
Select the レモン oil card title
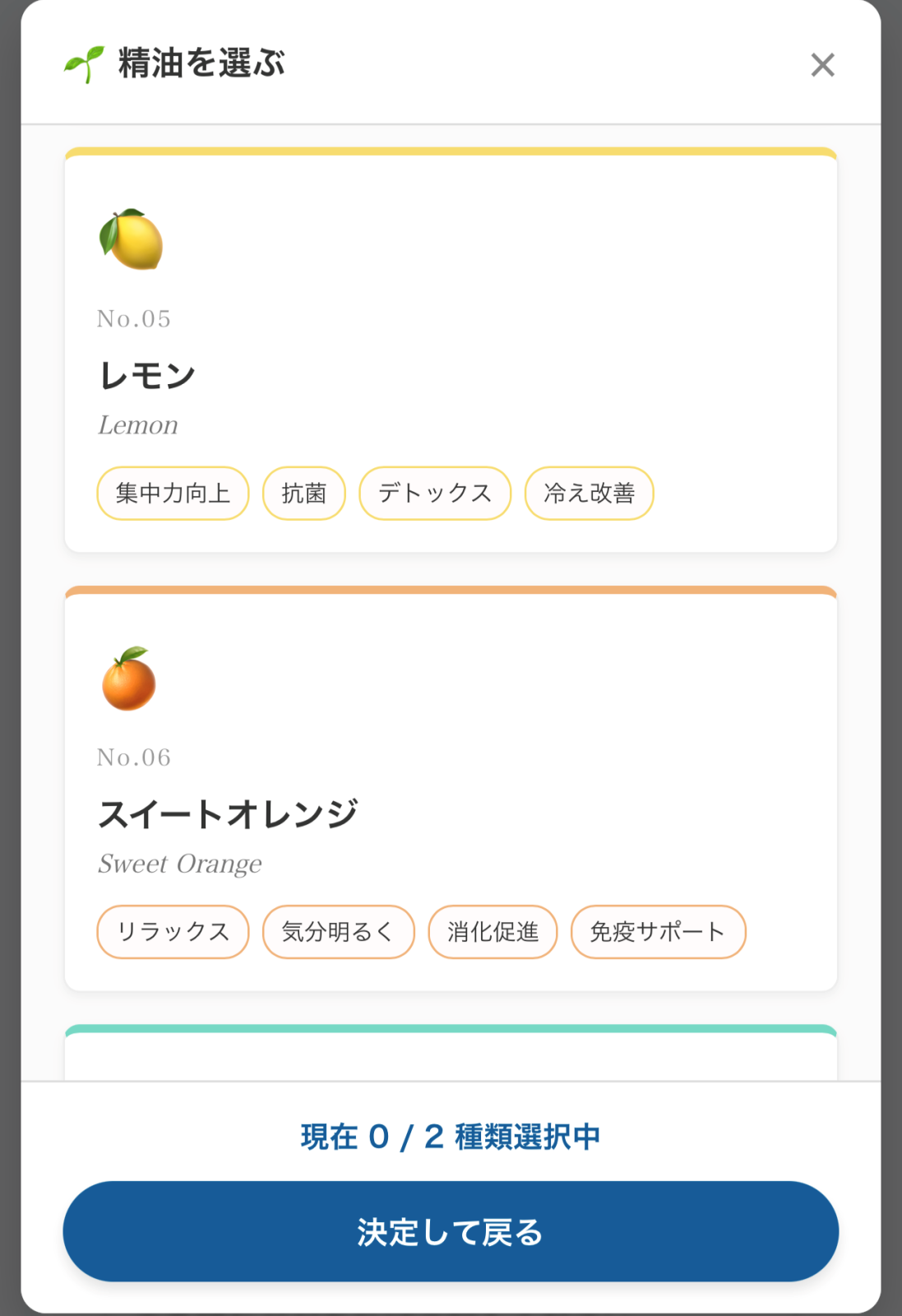(147, 376)
